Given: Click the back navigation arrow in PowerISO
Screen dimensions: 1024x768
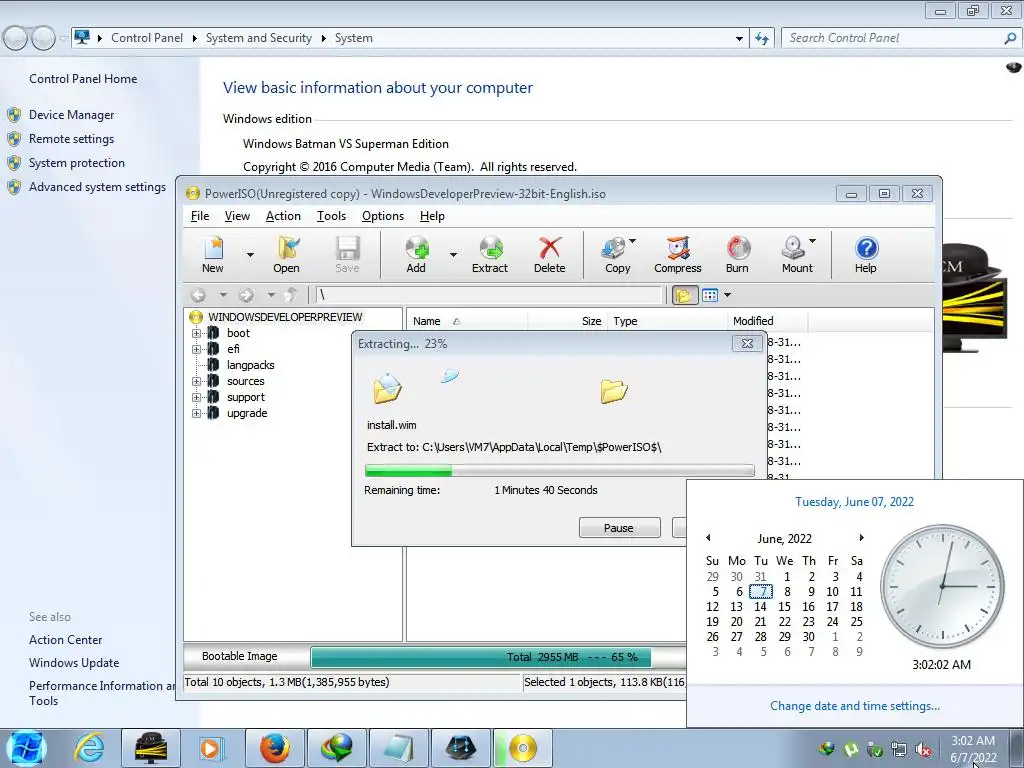Looking at the screenshot, I should coord(199,295).
